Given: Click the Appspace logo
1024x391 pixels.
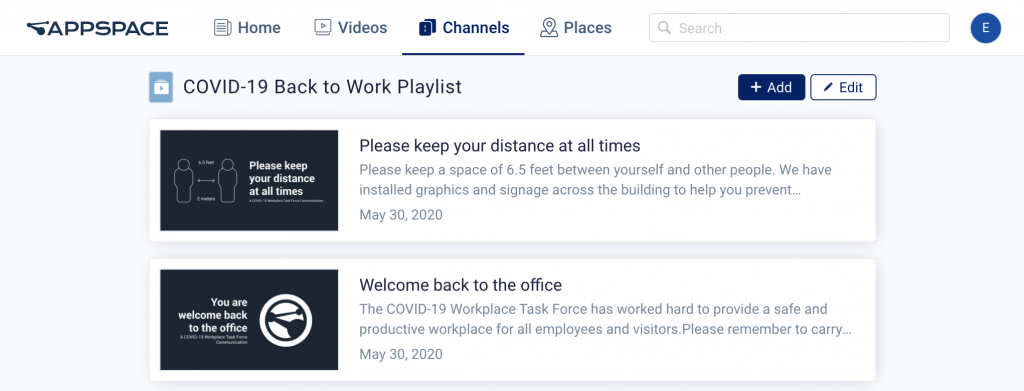Looking at the screenshot, I should [97, 28].
